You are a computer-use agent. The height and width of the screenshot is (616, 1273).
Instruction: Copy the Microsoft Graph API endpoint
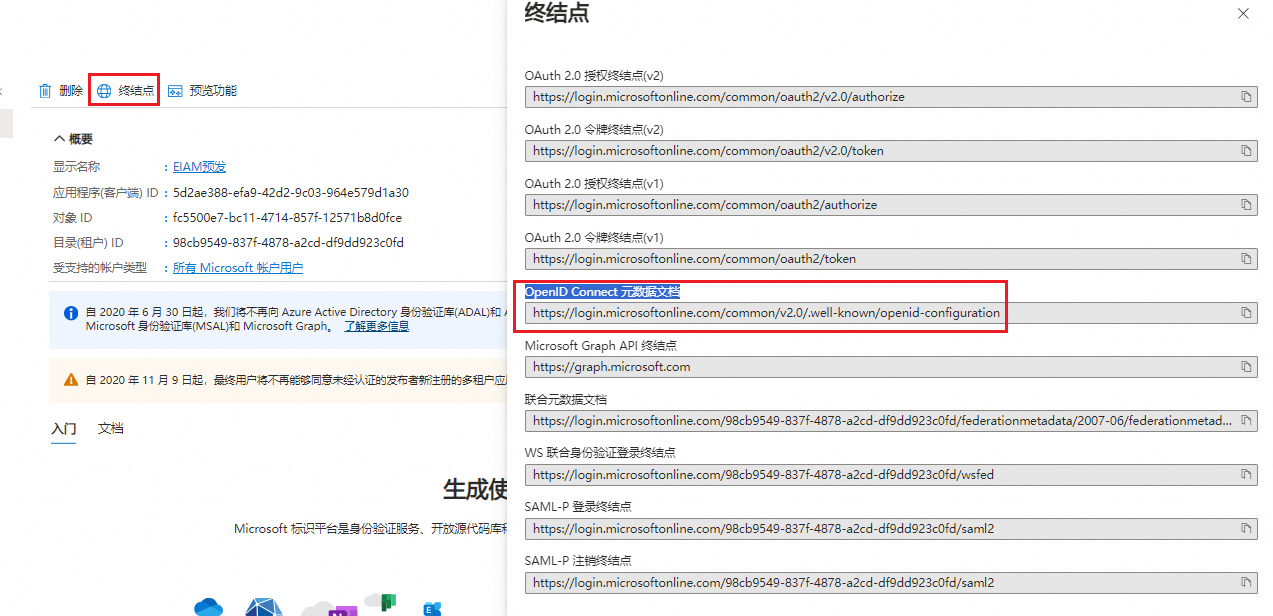1246,367
